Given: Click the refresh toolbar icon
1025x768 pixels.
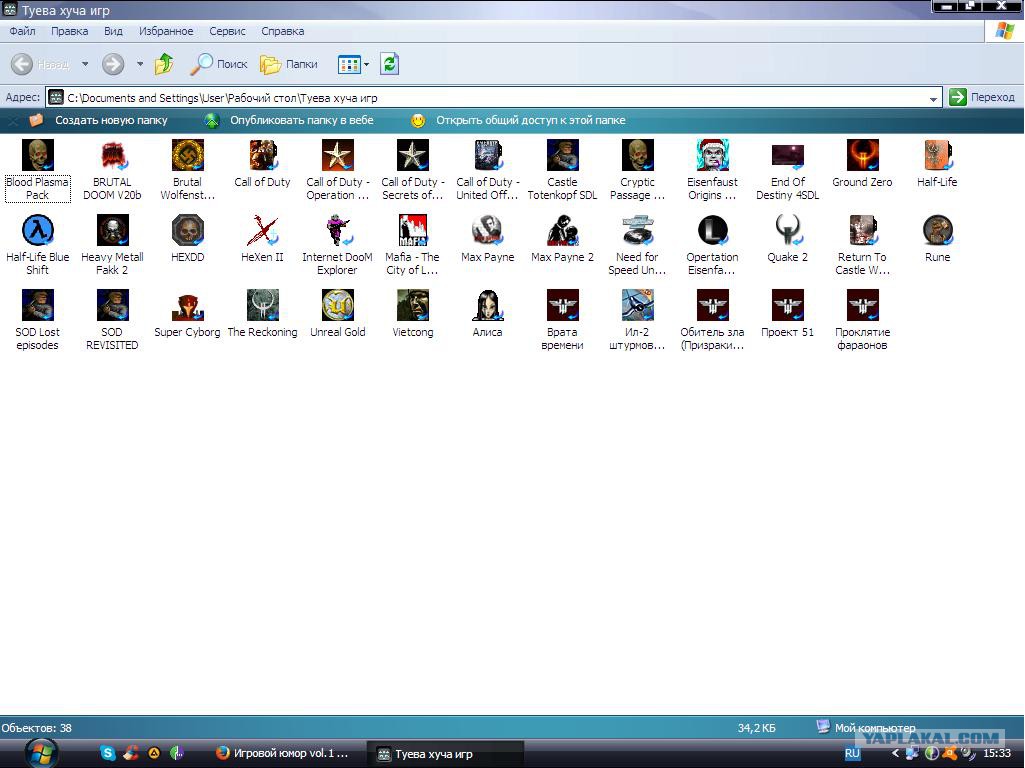Looking at the screenshot, I should (390, 64).
